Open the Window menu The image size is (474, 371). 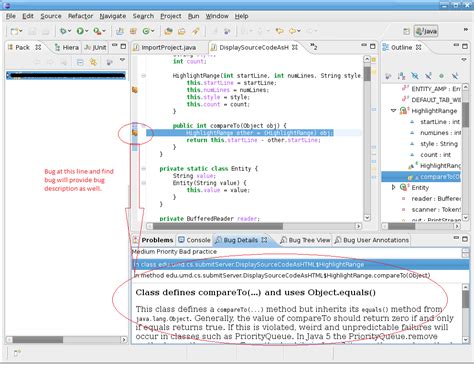(x=217, y=16)
